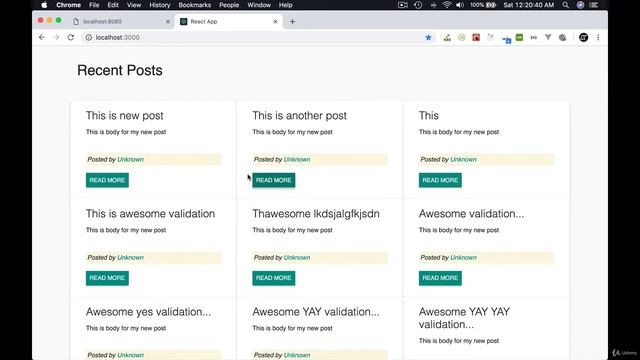Open the People menu
Viewport: 640px width, 360px height.
pyautogui.click(x=229, y=5)
